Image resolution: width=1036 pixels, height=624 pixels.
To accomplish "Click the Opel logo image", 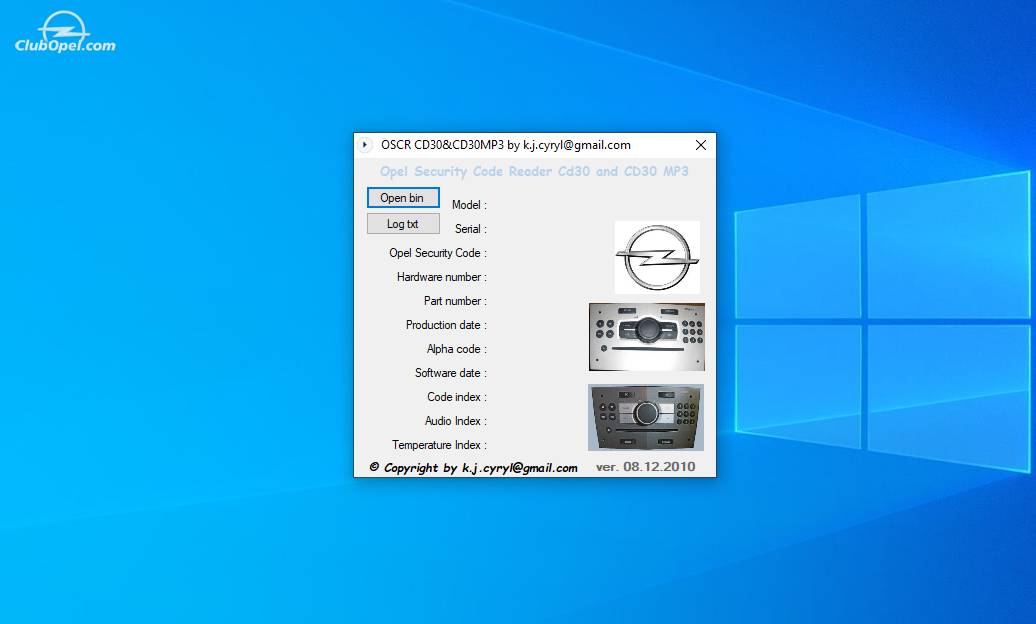I will coord(657,257).
